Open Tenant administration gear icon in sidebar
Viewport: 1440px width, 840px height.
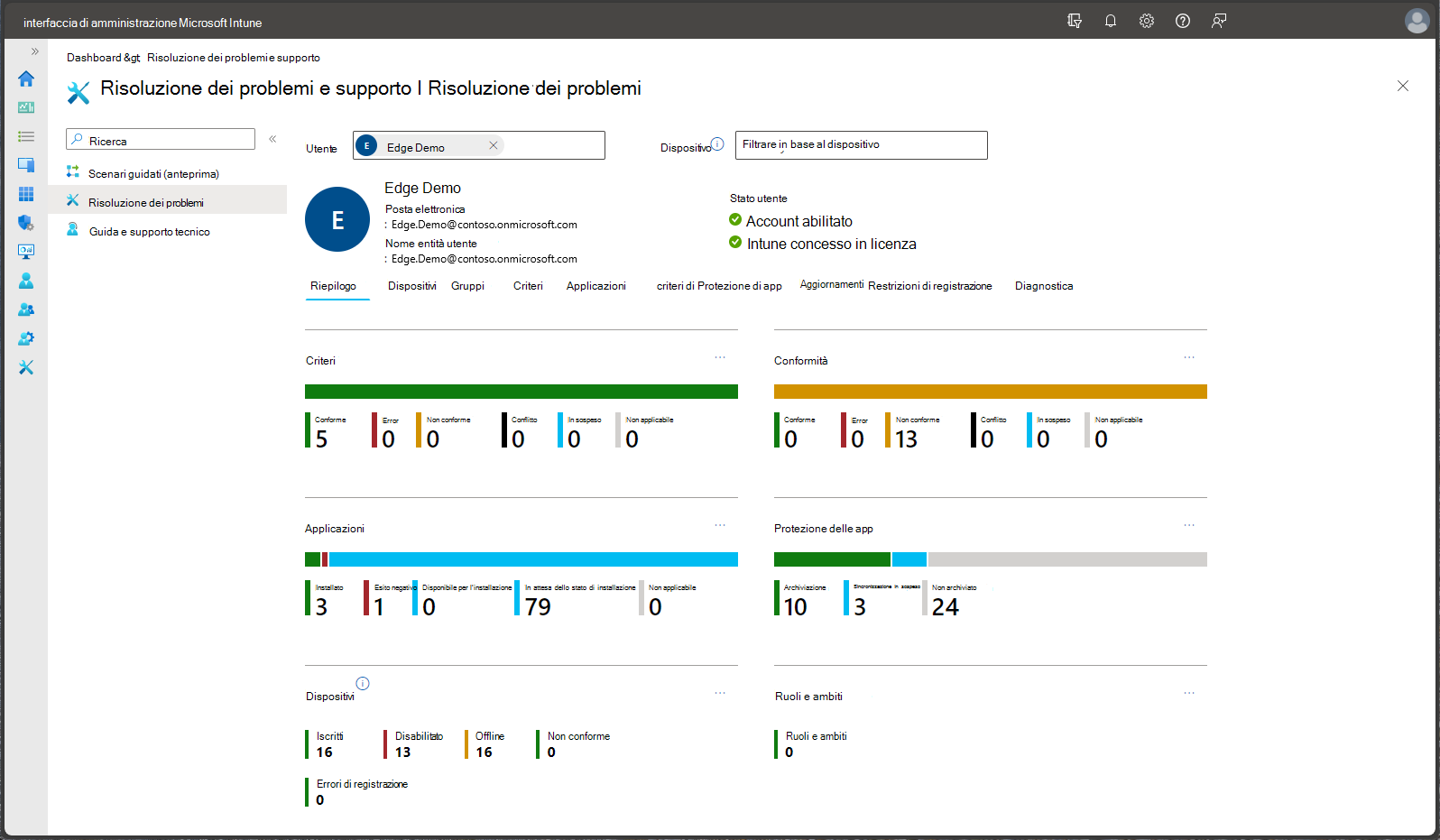tap(26, 338)
